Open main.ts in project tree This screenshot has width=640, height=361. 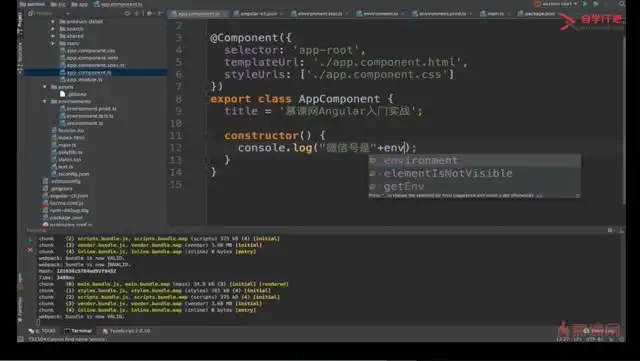pyautogui.click(x=64, y=145)
